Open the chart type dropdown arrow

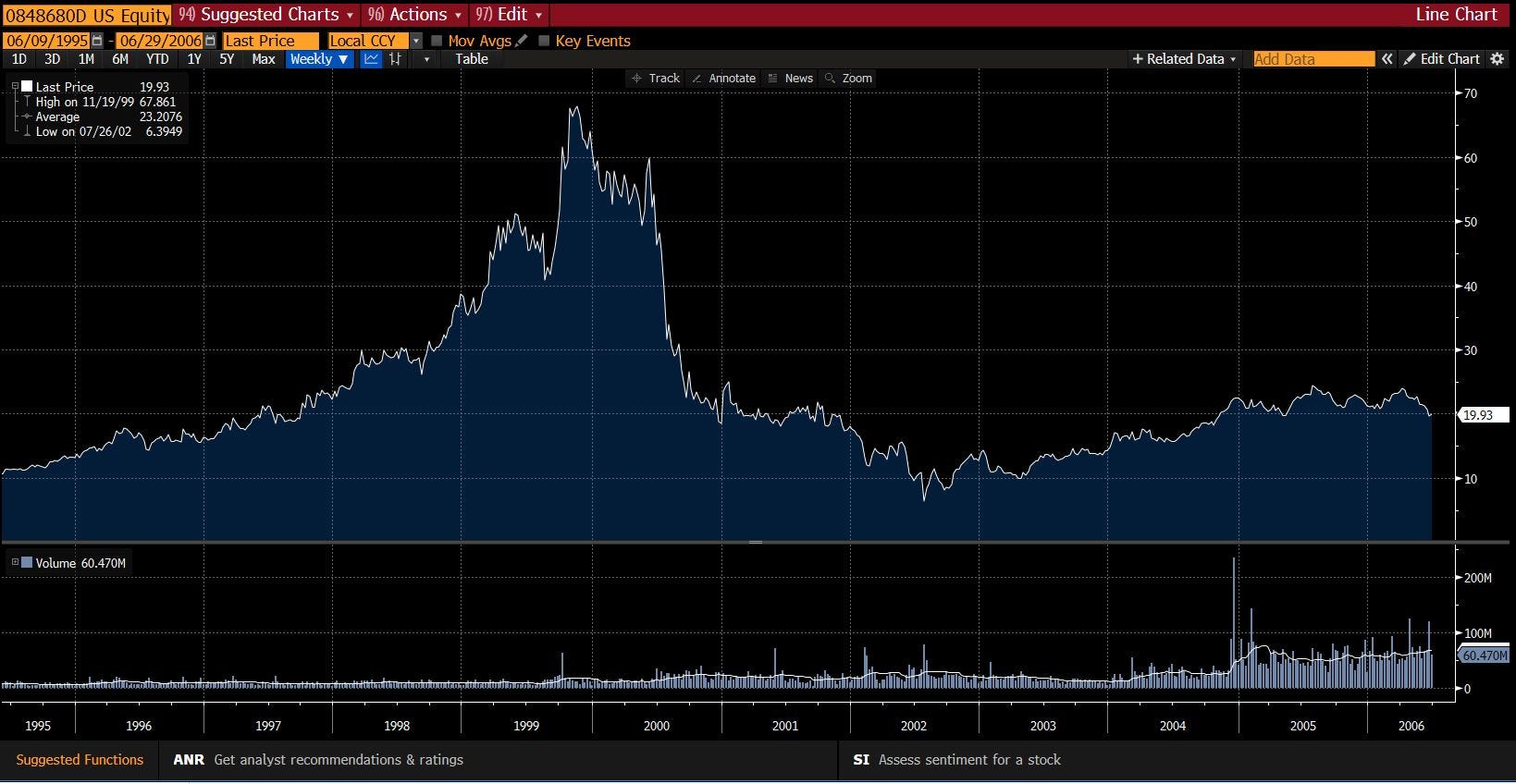(x=426, y=59)
